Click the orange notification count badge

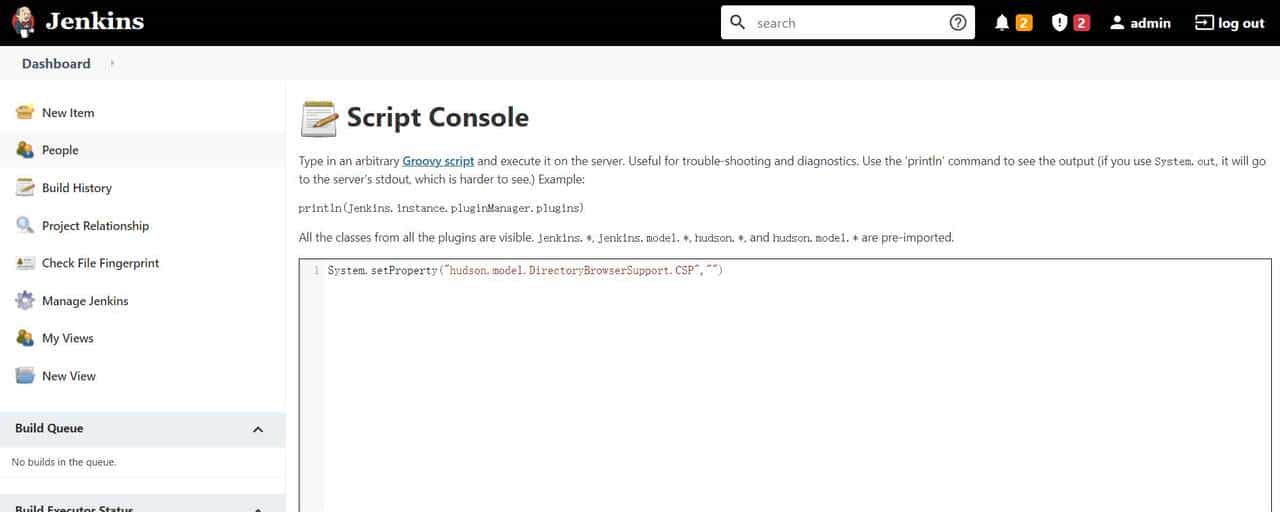pos(1024,23)
